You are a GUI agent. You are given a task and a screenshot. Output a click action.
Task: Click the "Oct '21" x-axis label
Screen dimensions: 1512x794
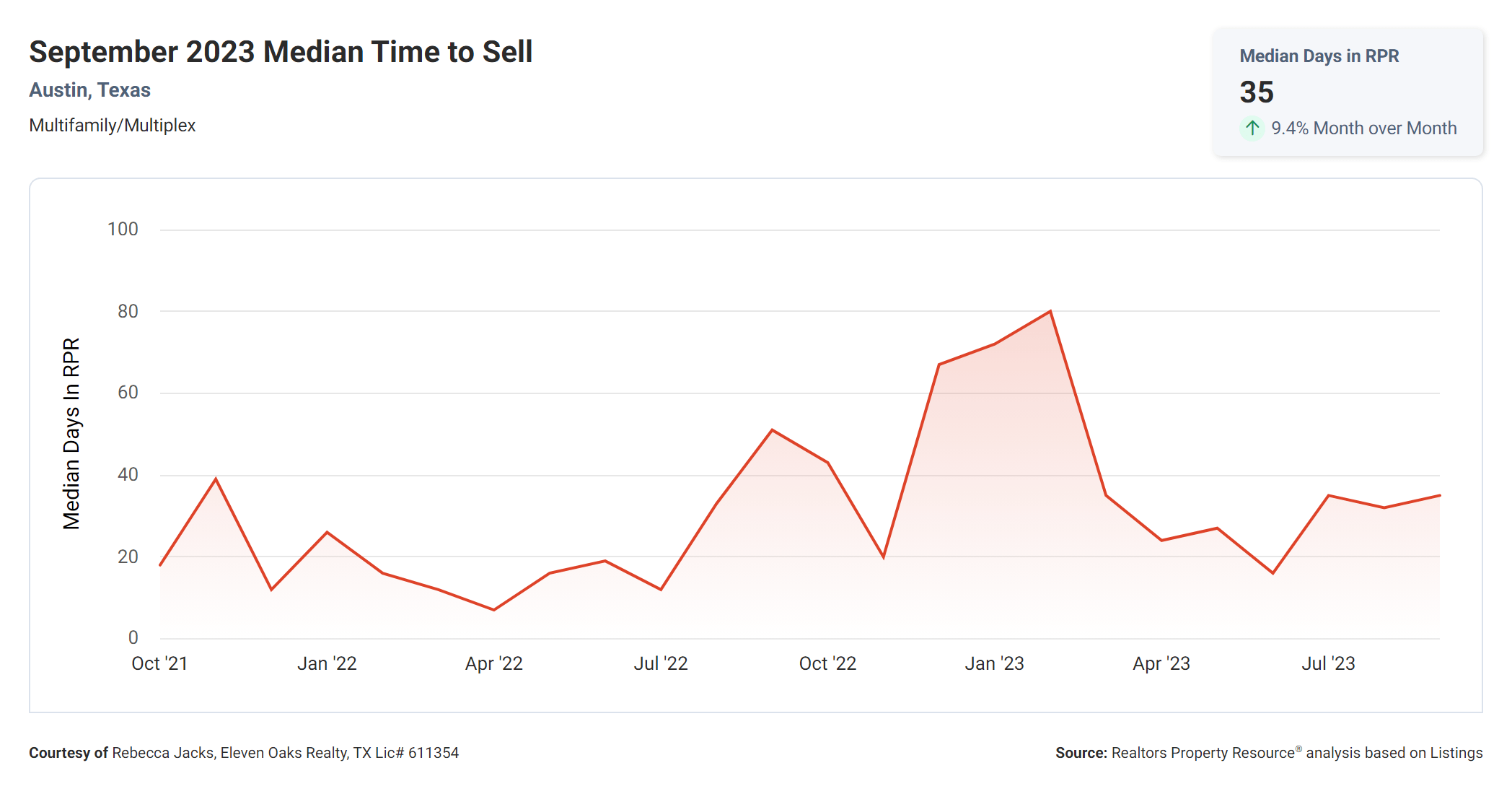coord(159,663)
